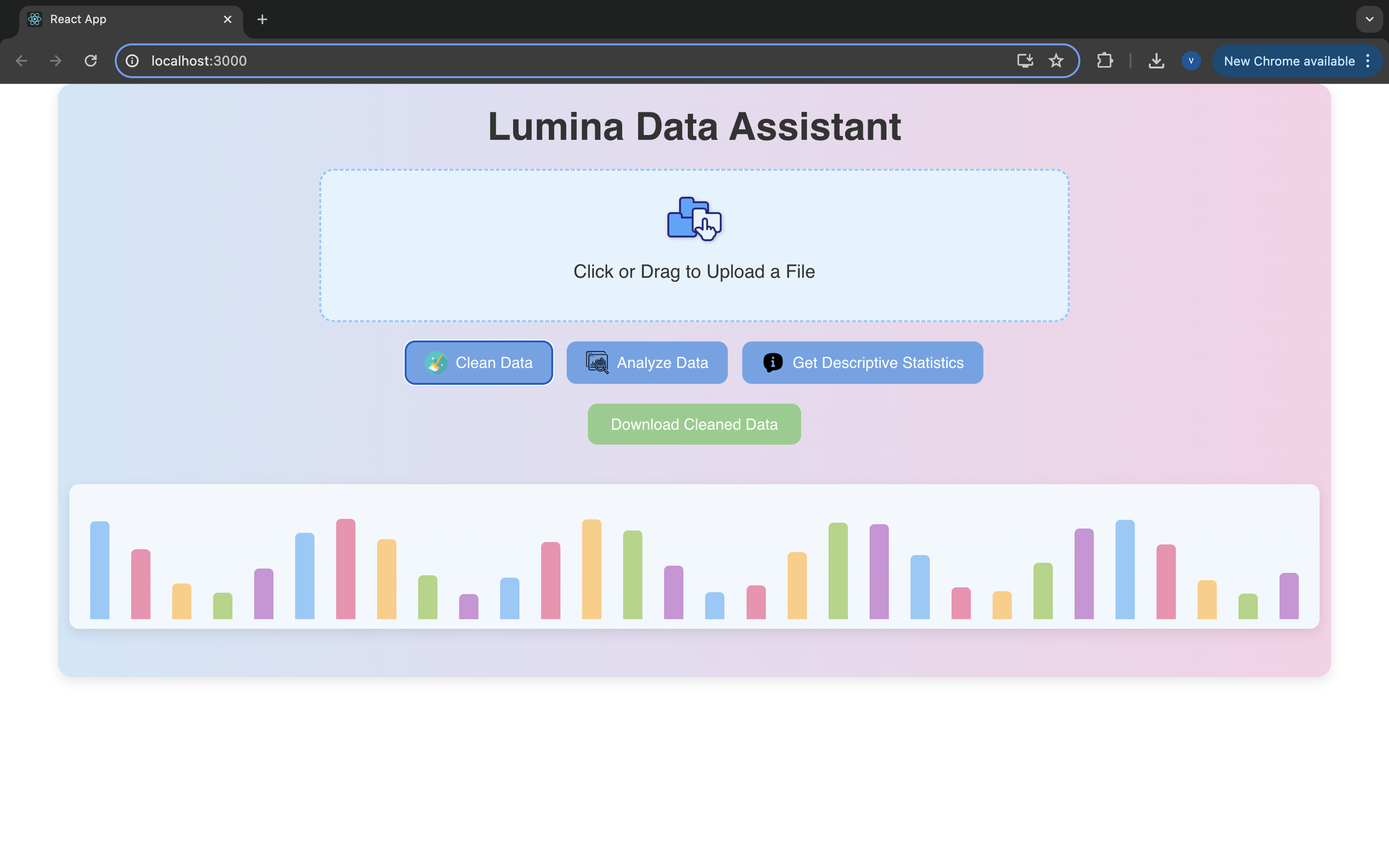View site information icon
1389x868 pixels.
tap(133, 61)
